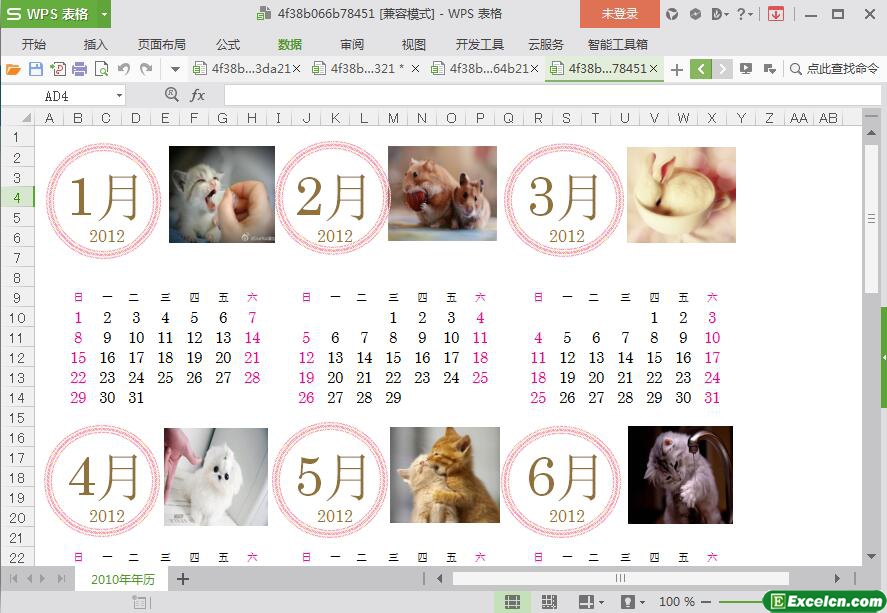Open the tab list dropdown icon
The height and width of the screenshot is (613, 887).
pos(769,69)
